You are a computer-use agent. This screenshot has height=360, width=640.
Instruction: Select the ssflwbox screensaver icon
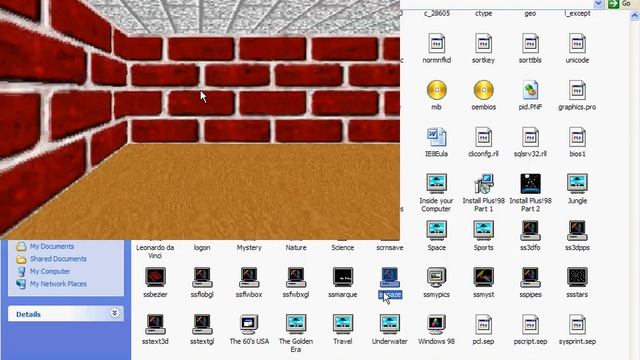point(249,278)
